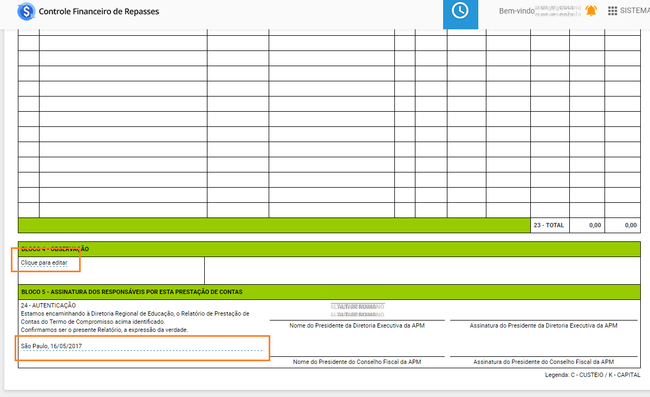
Task: Click the empty observation cell beside editable field
Action: click(422, 270)
